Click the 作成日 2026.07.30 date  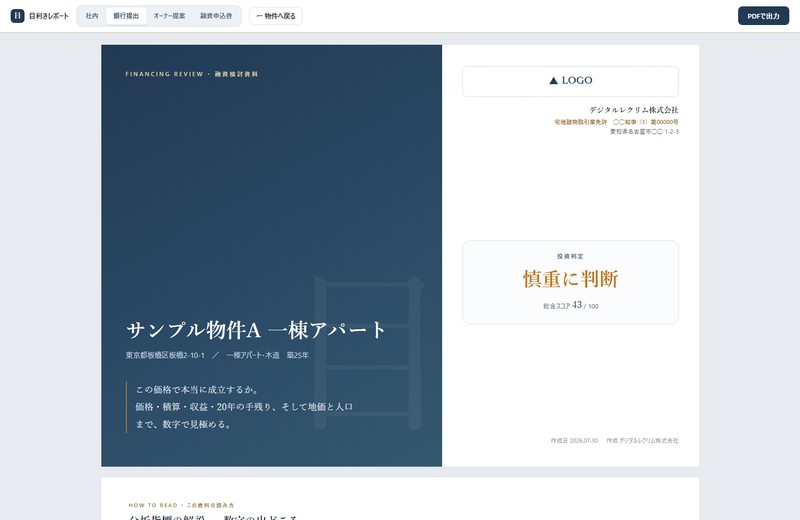pos(574,440)
